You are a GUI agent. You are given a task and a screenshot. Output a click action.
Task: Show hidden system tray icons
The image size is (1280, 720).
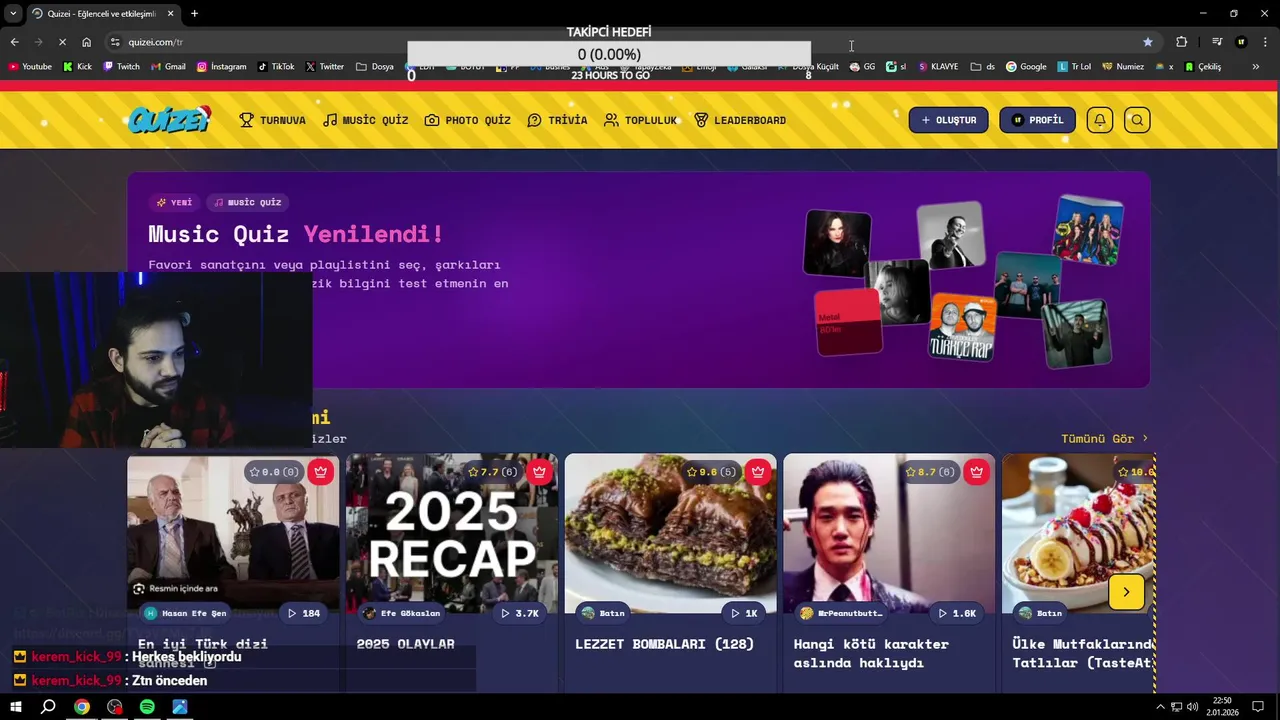pyautogui.click(x=1160, y=707)
